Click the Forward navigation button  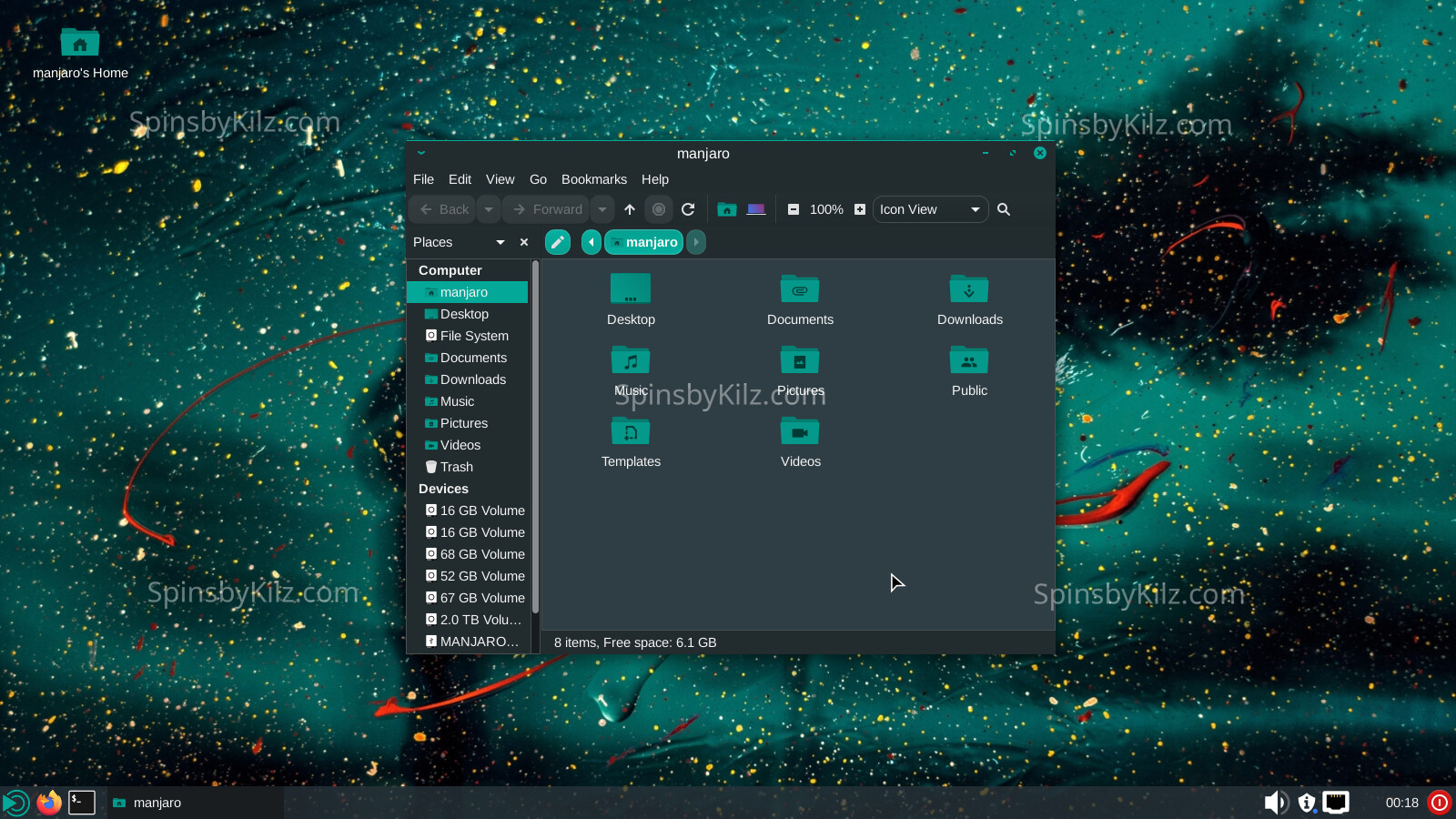(547, 209)
